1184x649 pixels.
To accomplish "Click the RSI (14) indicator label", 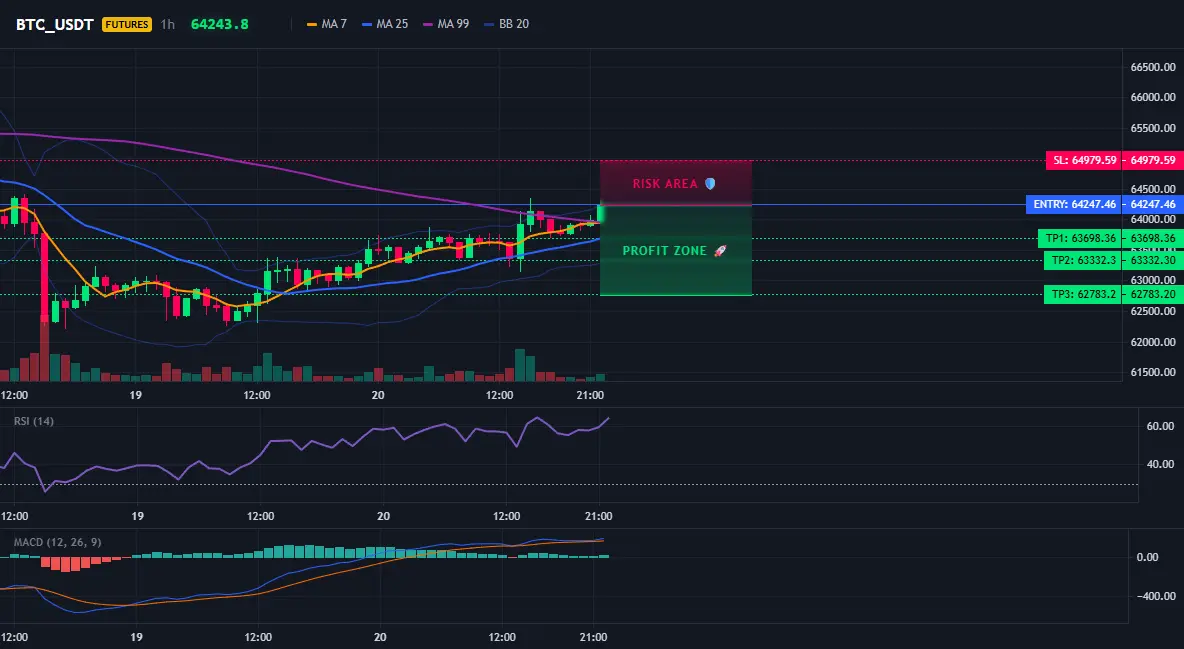I will pyautogui.click(x=34, y=421).
